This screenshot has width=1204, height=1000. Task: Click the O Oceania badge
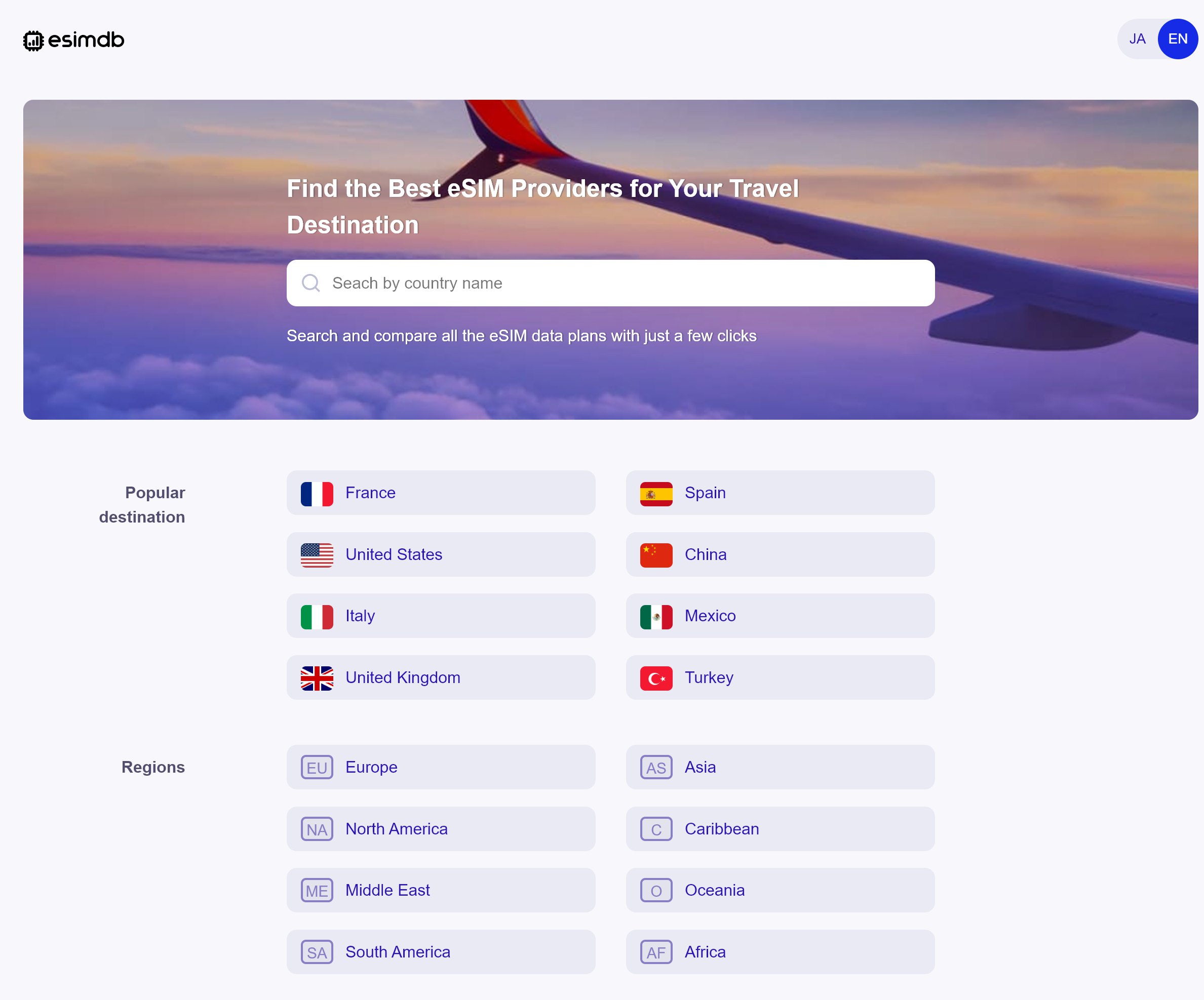coord(656,891)
